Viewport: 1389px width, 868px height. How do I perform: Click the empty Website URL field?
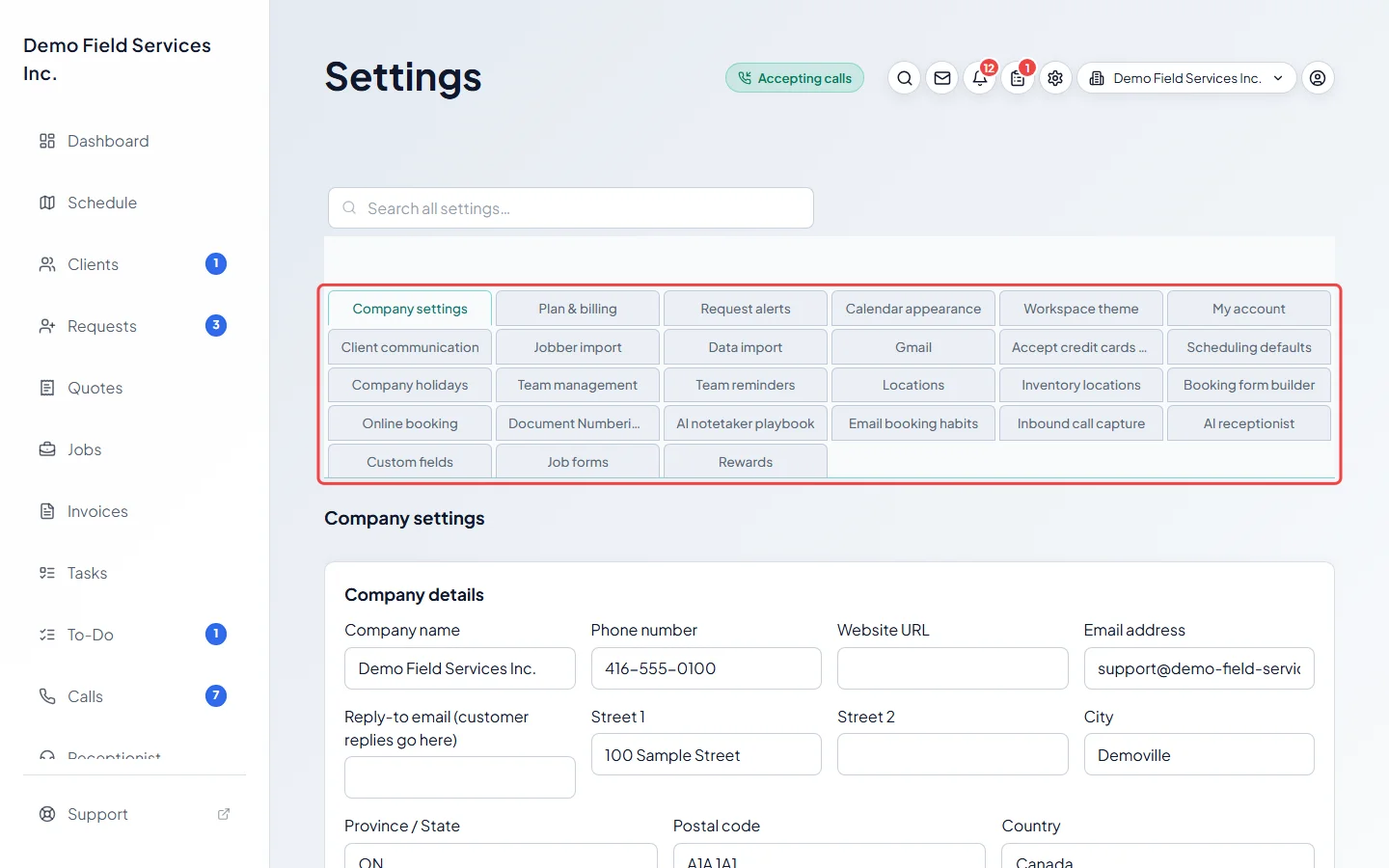tap(953, 668)
